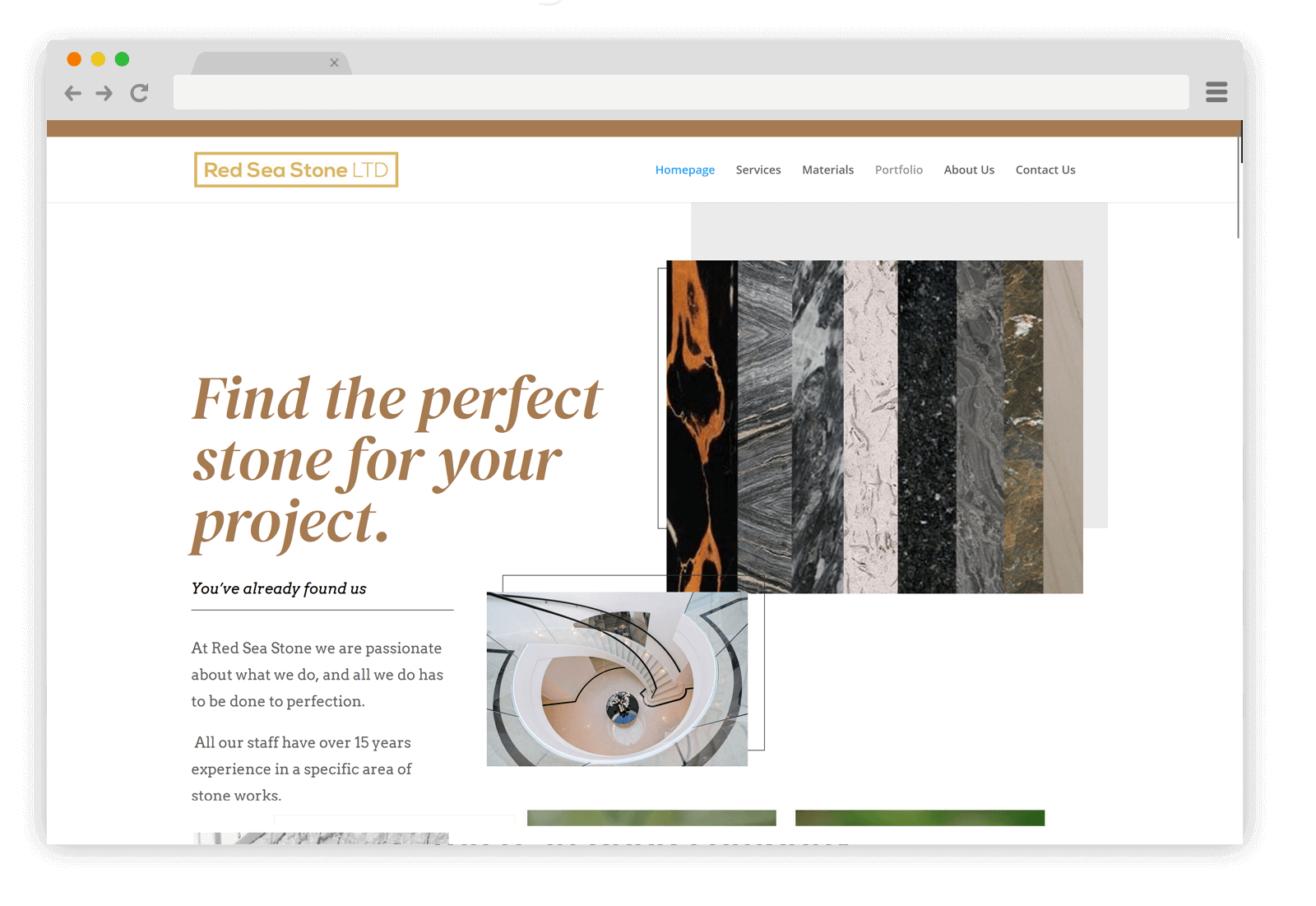The height and width of the screenshot is (906, 1316).
Task: Click the stone samples image
Action: pos(874,426)
